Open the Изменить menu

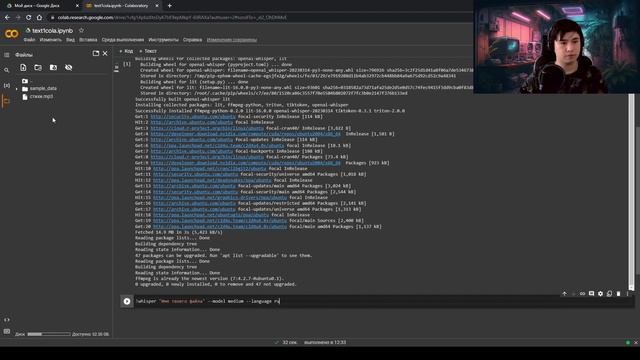(x=51, y=40)
